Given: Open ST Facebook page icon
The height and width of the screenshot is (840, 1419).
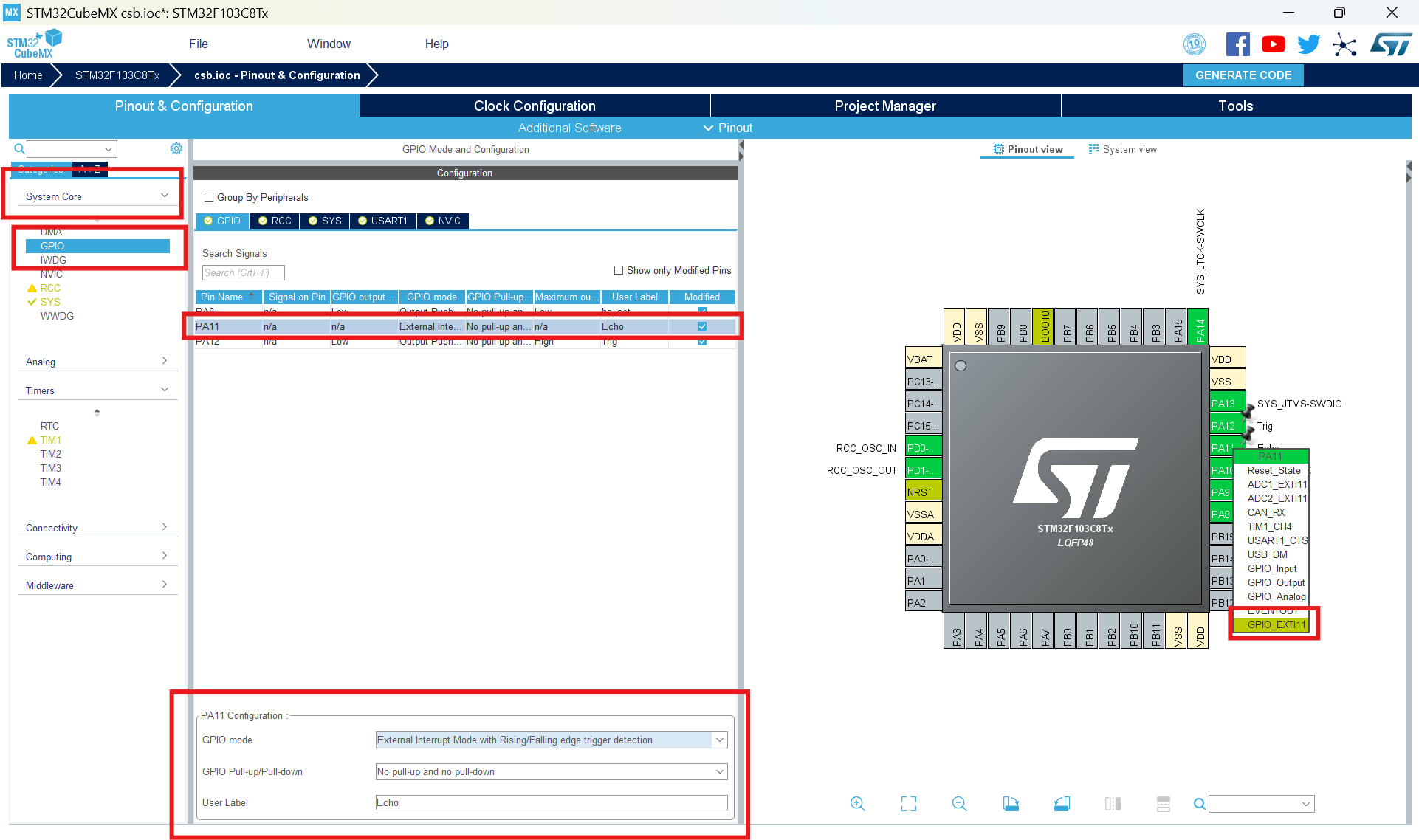Looking at the screenshot, I should (x=1237, y=44).
